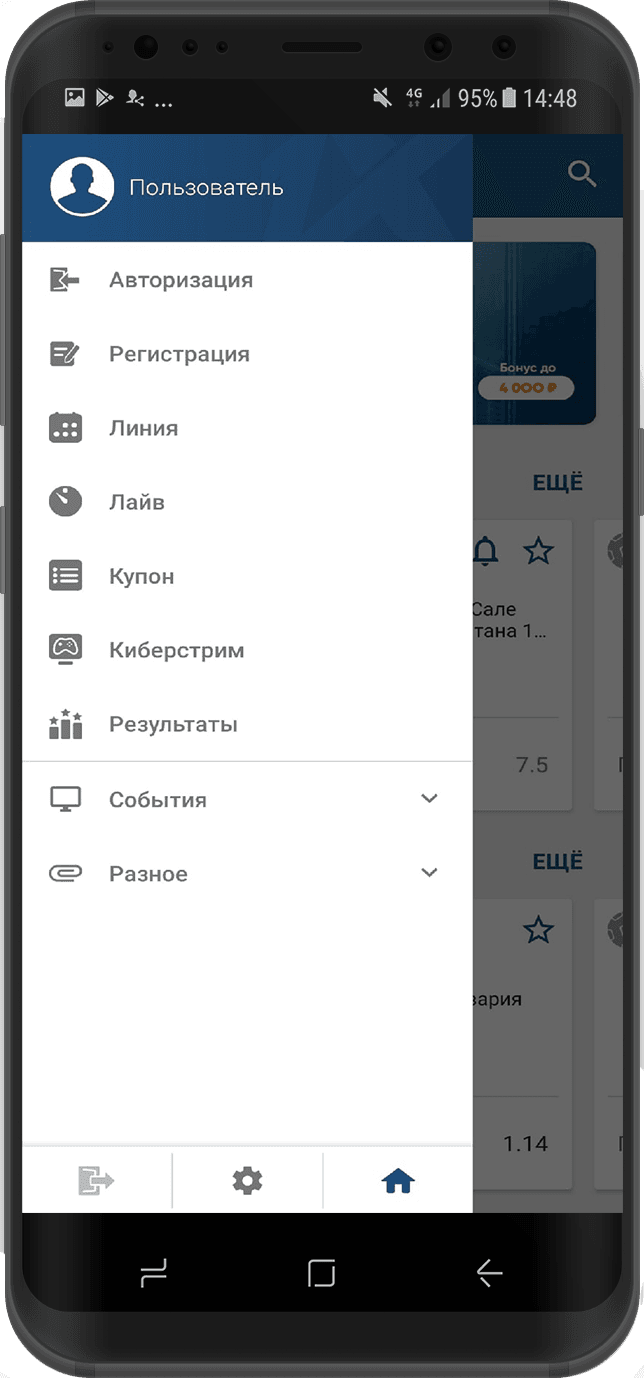This screenshot has height=1378, width=644.
Task: Open the Купон list icon
Action: click(x=65, y=576)
